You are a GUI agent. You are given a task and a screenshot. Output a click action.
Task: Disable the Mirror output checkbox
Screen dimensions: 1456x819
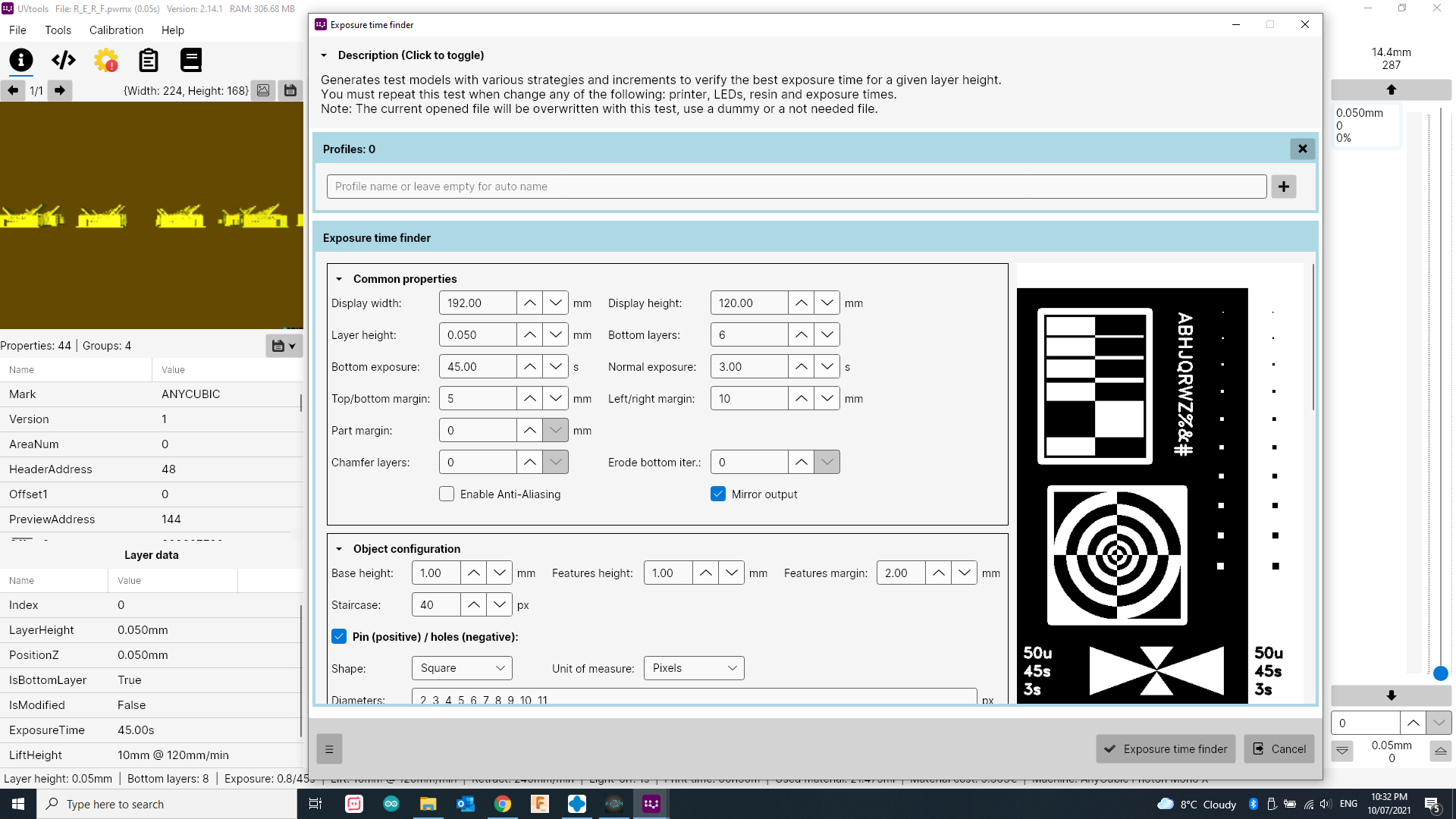click(x=718, y=494)
